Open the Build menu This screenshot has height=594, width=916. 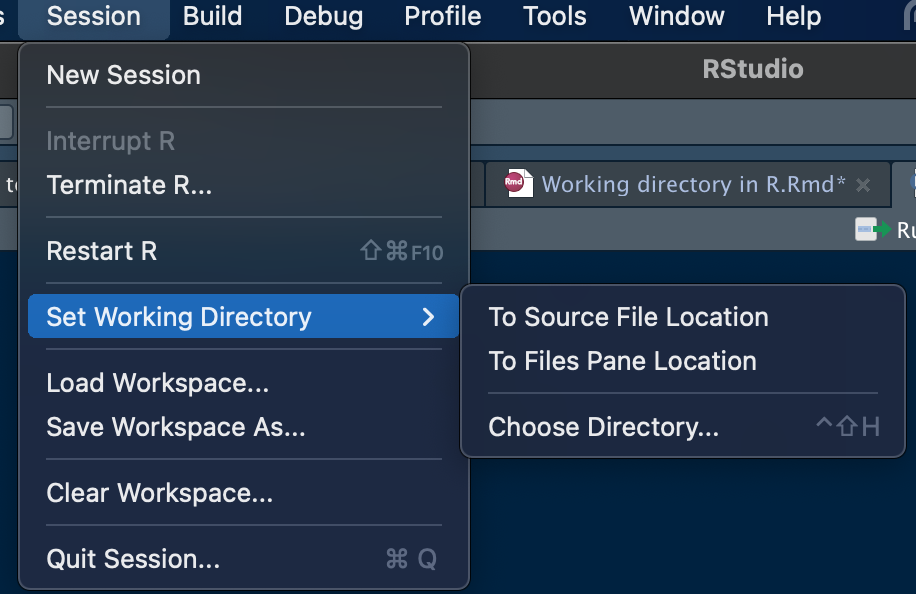(212, 16)
